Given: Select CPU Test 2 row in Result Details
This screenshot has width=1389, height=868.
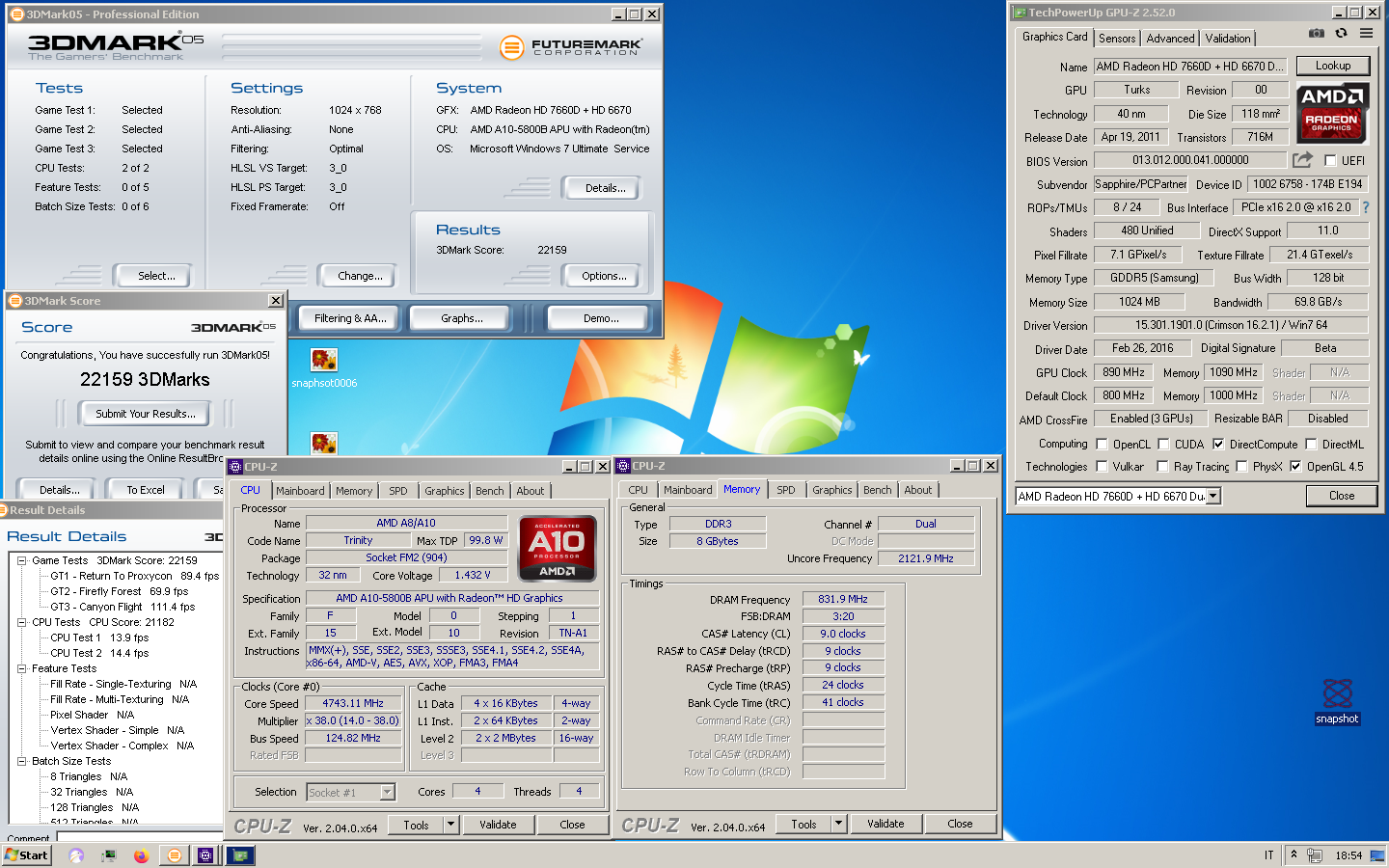Looking at the screenshot, I should click(99, 653).
